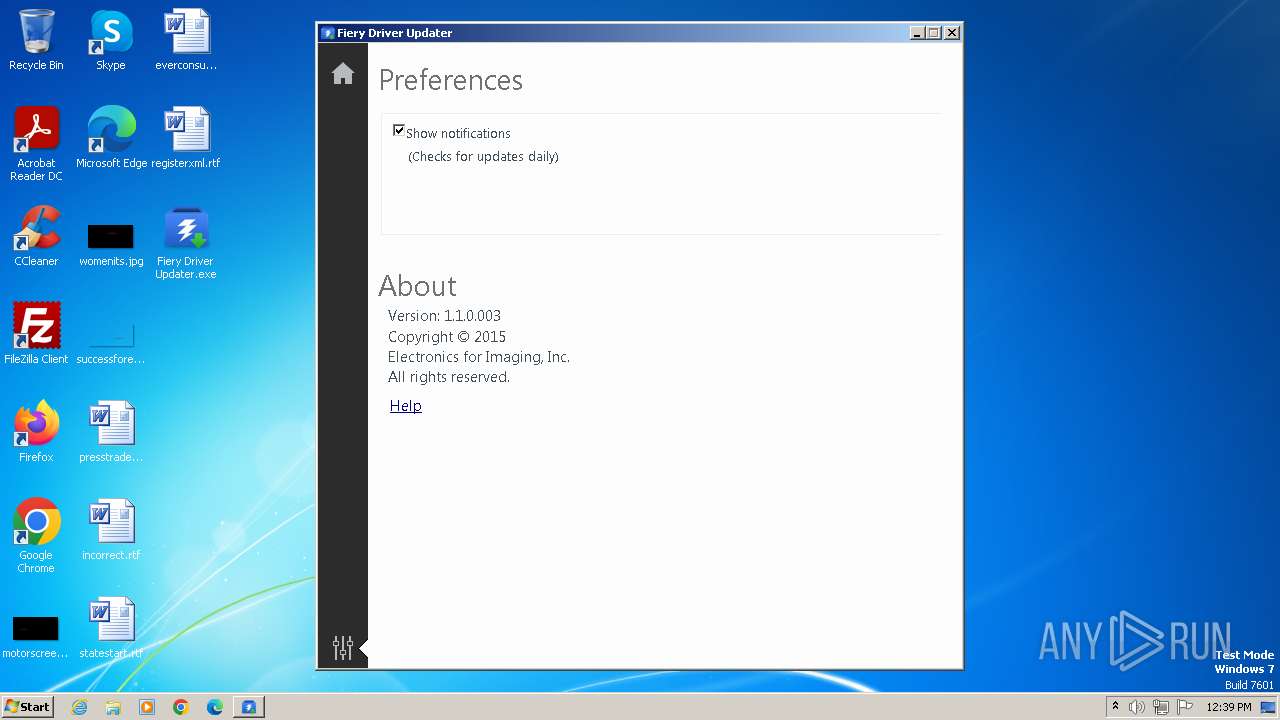Viewport: 1280px width, 720px height.
Task: Select the (Checks for updates daily) note
Action: (x=483, y=157)
